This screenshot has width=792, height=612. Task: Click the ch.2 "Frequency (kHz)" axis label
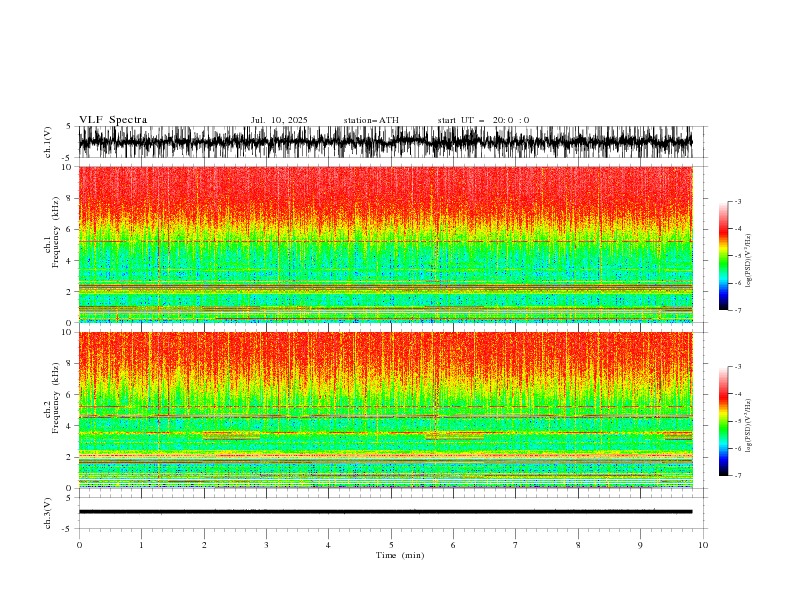[x=56, y=398]
